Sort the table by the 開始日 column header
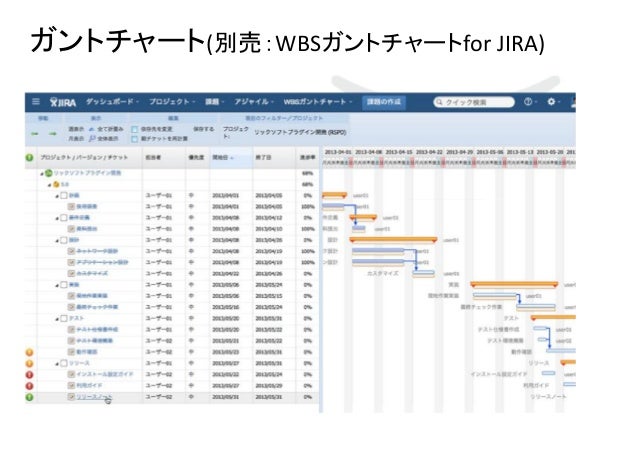 point(231,157)
